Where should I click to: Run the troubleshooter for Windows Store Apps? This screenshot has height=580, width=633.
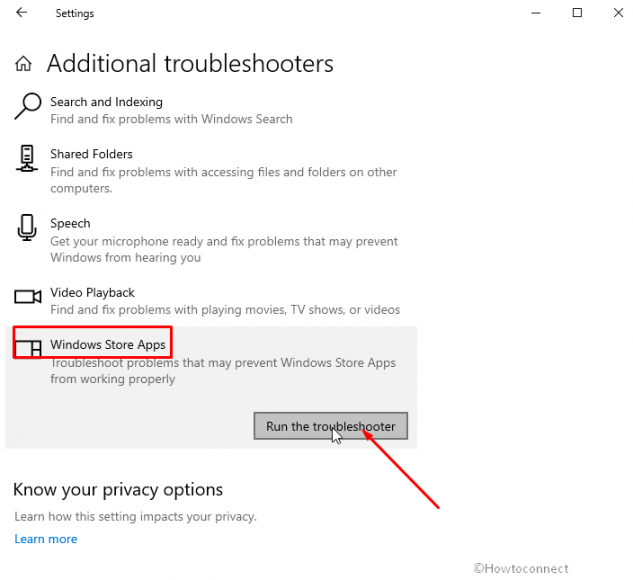pos(331,426)
